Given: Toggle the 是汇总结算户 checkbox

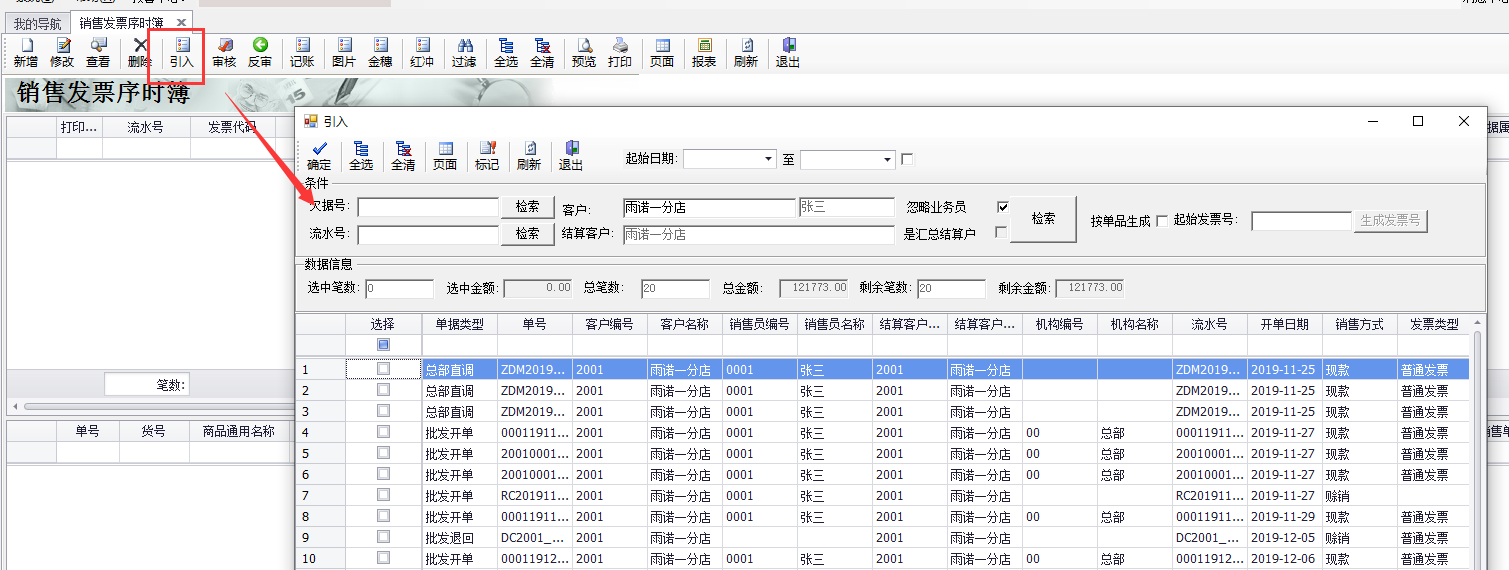Looking at the screenshot, I should pos(1002,232).
